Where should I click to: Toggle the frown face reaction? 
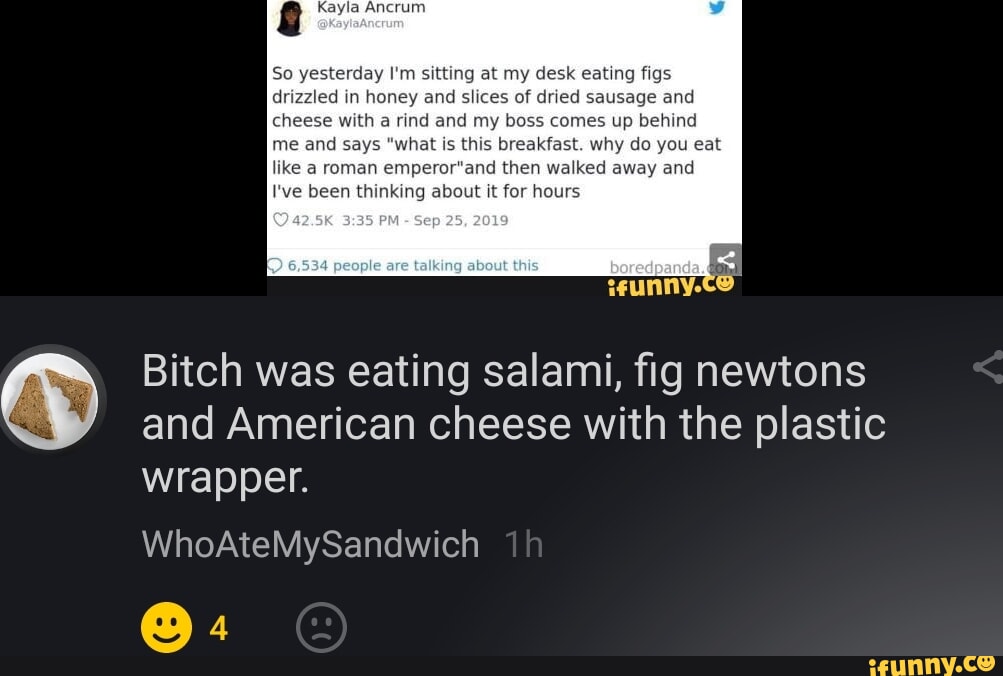click(322, 629)
